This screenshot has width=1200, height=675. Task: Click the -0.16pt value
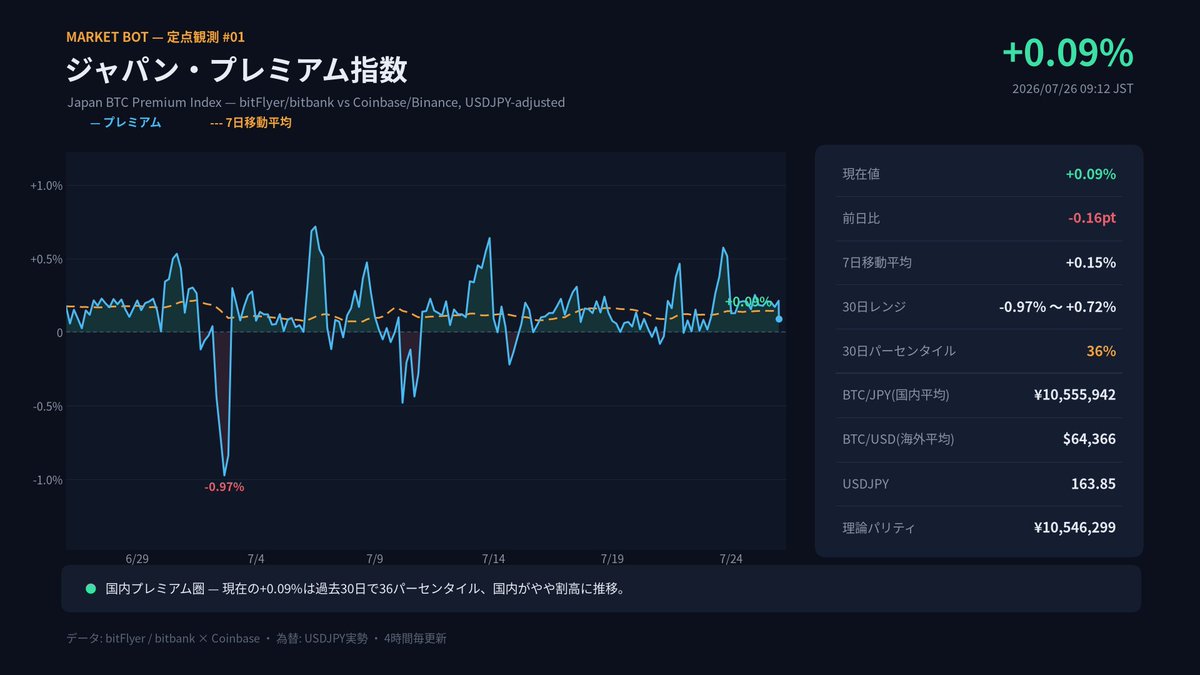tap(1092, 218)
